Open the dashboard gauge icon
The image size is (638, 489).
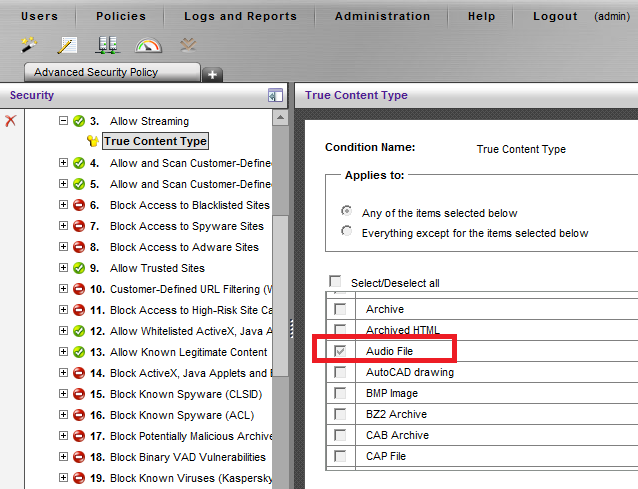pyautogui.click(x=148, y=45)
